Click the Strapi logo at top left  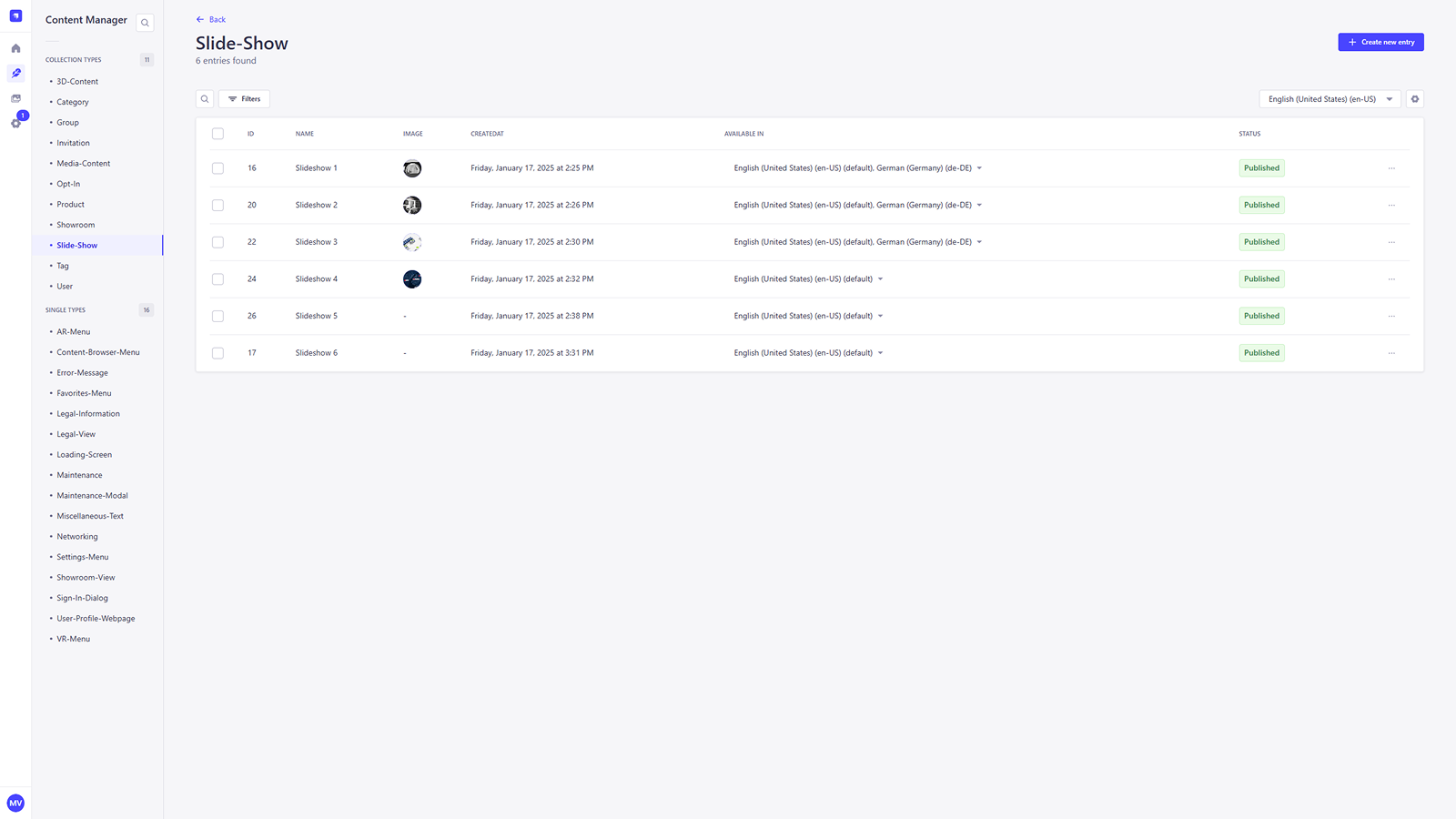pyautogui.click(x=15, y=15)
